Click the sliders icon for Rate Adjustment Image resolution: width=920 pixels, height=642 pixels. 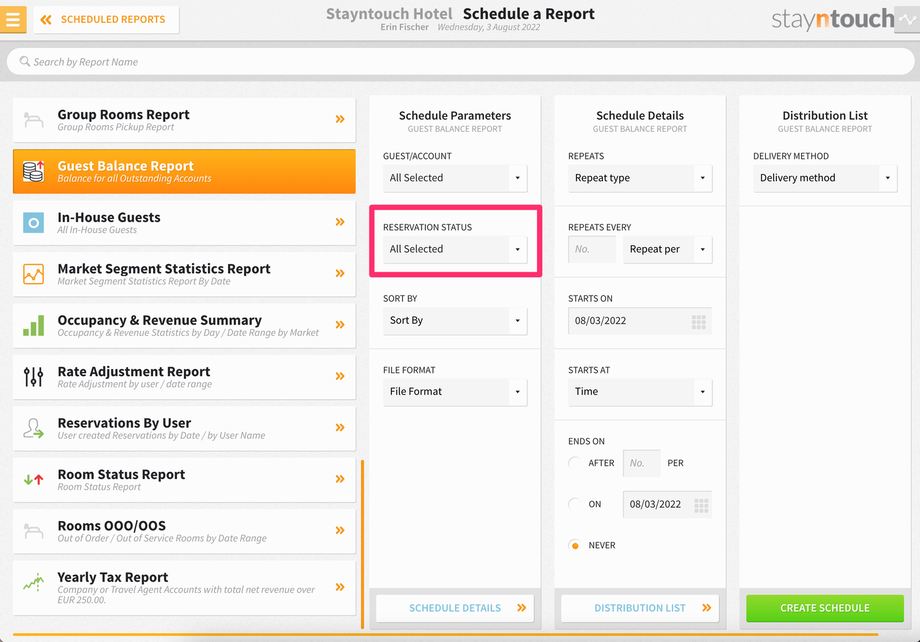[x=33, y=377]
